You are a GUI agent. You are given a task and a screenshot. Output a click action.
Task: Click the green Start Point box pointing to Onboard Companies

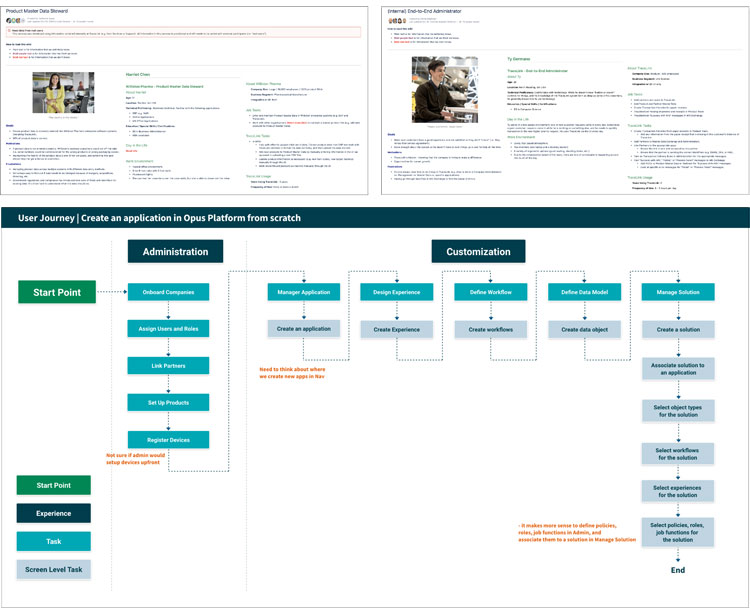(x=57, y=292)
